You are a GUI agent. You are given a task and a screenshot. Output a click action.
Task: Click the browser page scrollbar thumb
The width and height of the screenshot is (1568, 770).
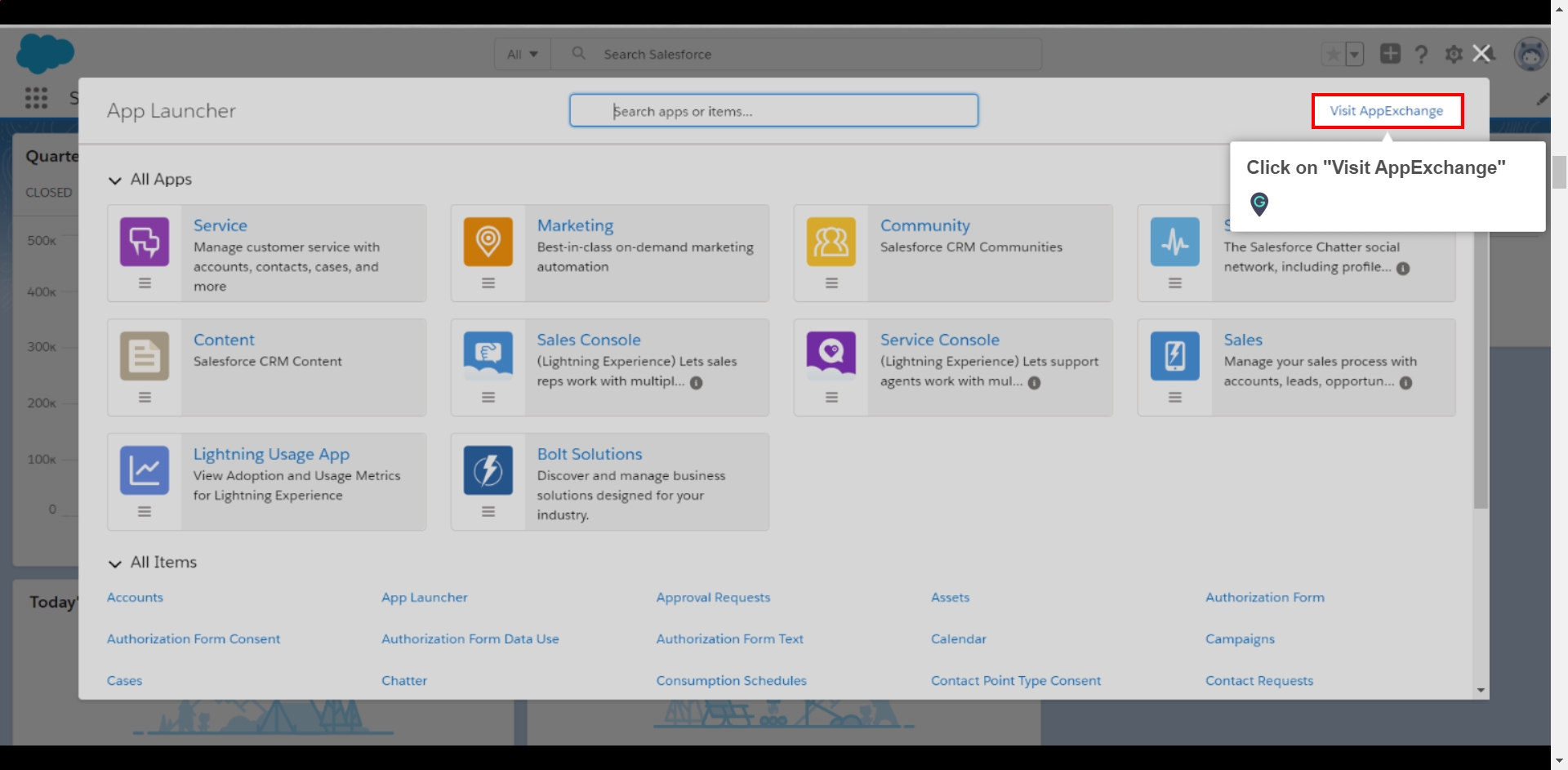1559,172
